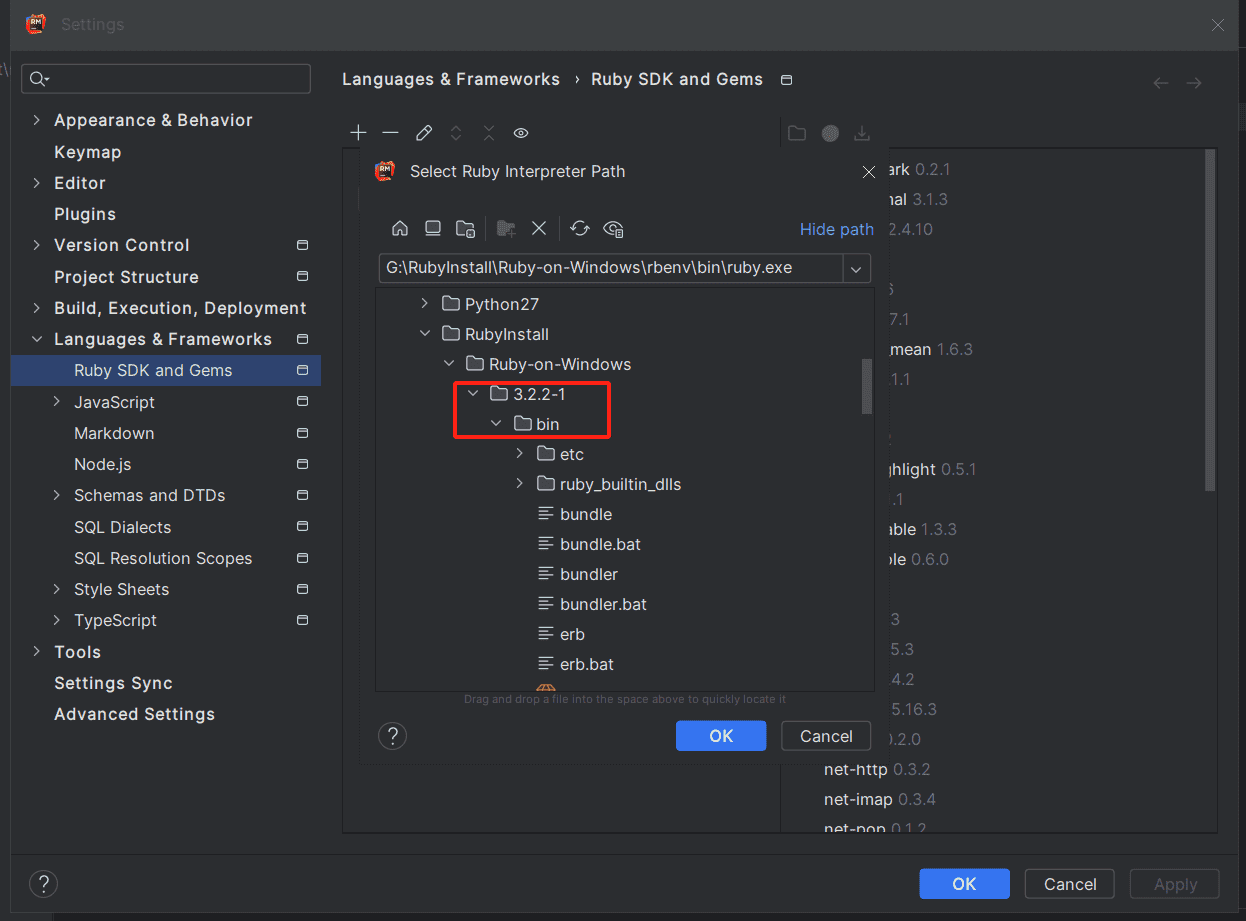Click the minus icon to remove SDK
Screen dimensions: 1246x921
coord(390,133)
